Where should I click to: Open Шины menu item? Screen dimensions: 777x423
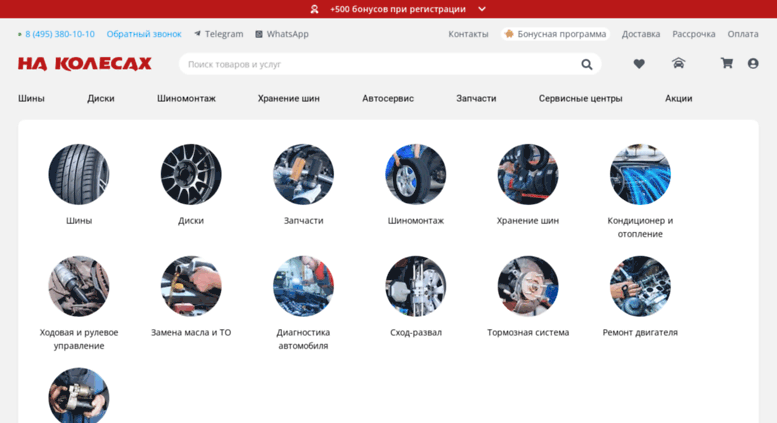tap(31, 98)
